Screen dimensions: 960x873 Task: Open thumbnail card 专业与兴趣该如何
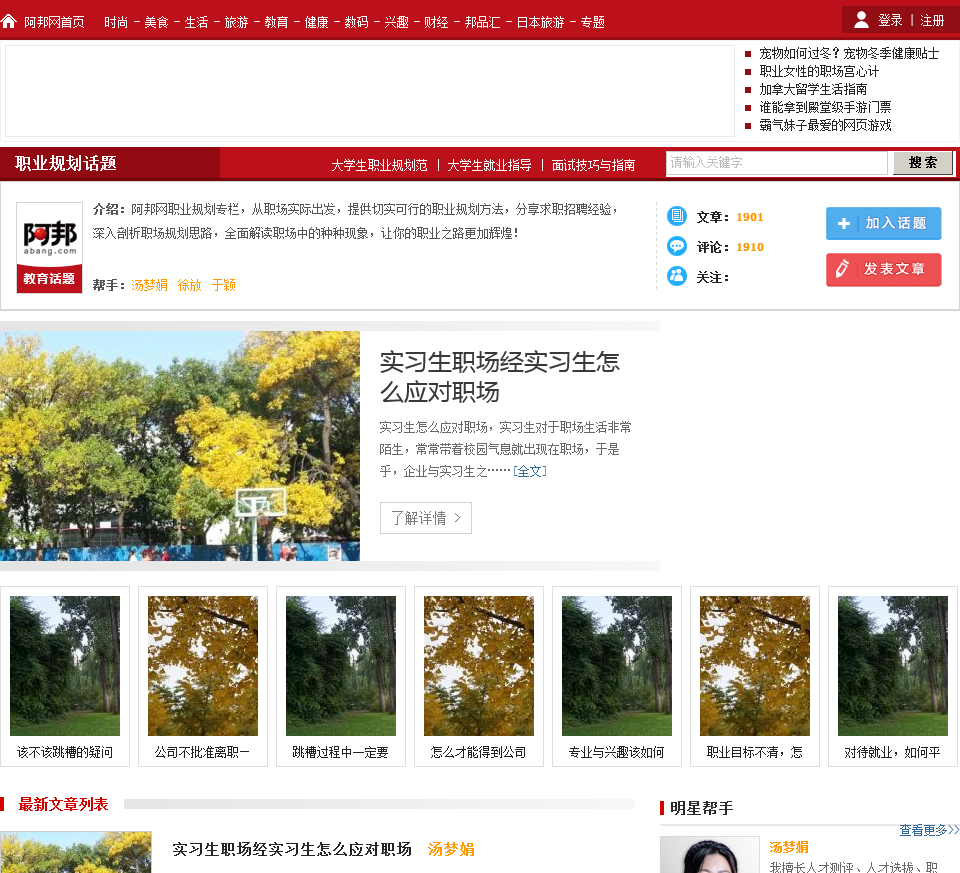[617, 676]
